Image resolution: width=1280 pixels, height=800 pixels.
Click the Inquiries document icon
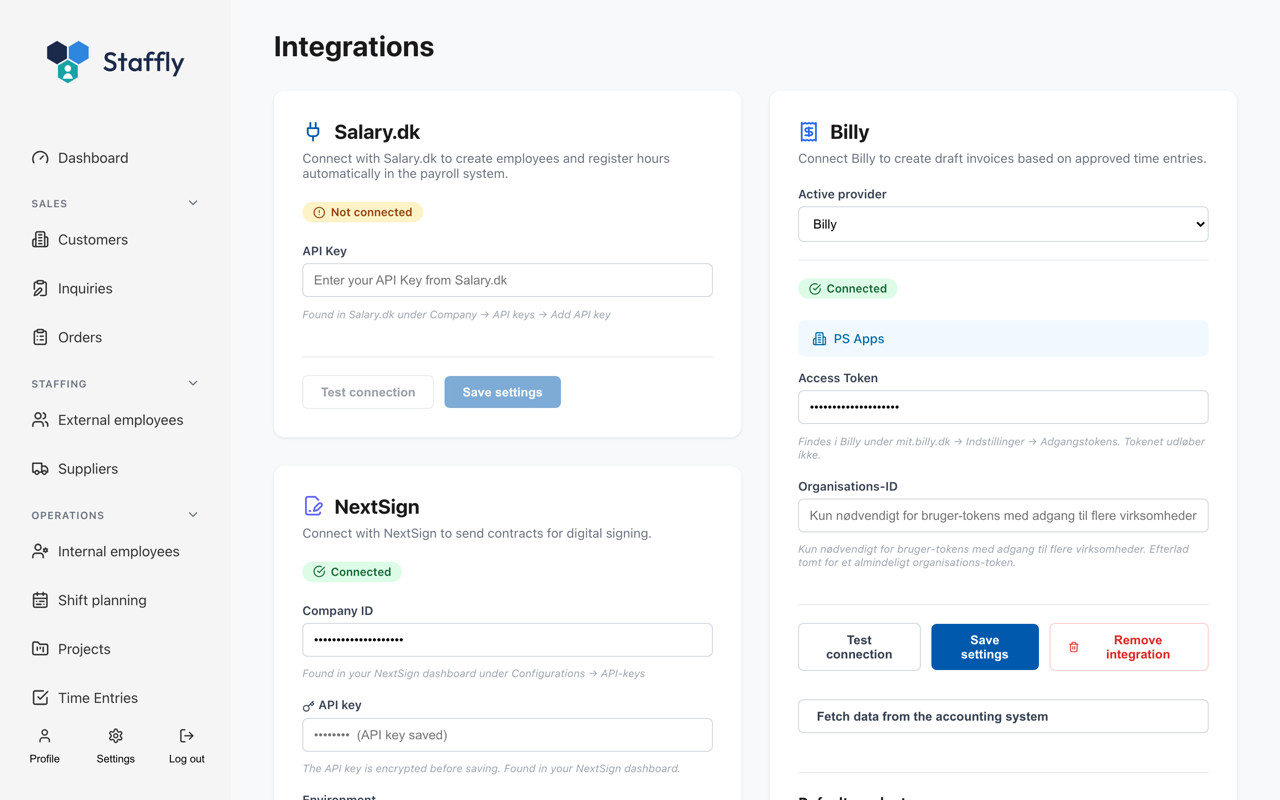click(x=40, y=288)
